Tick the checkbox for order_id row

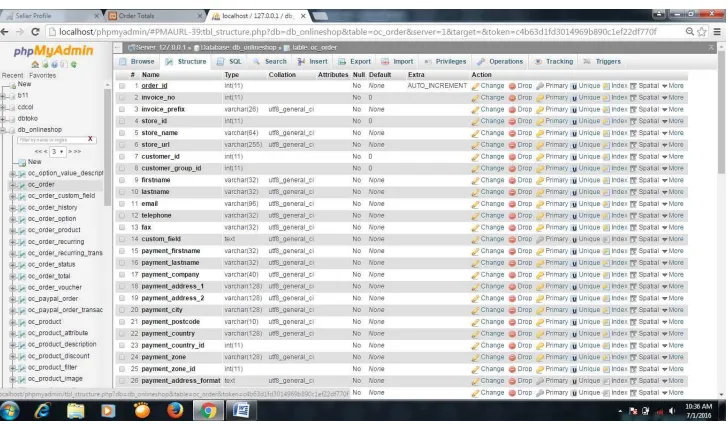122,86
